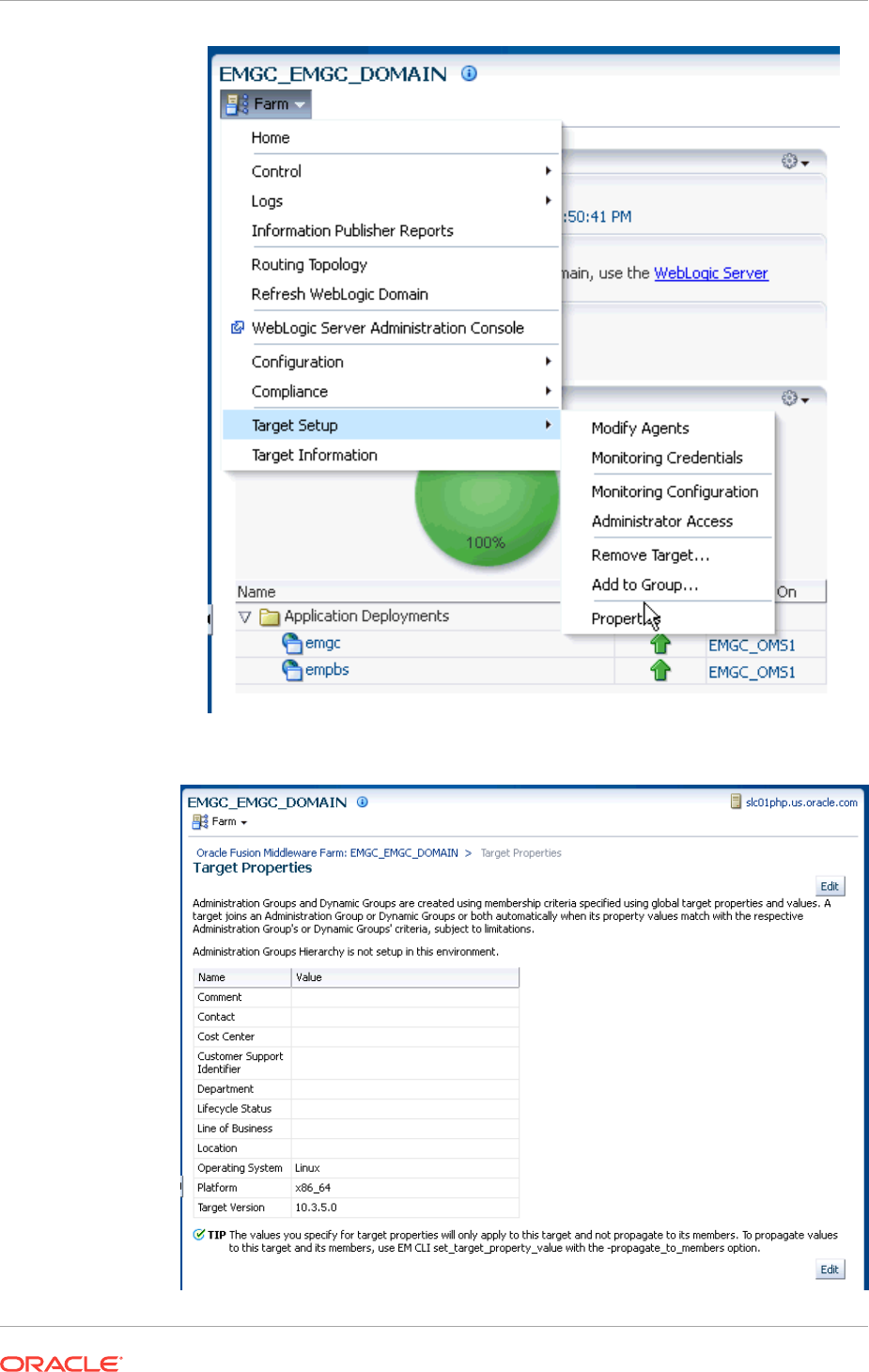Image resolution: width=869 pixels, height=1372 pixels.
Task: Select Home from Farm menu
Action: [x=271, y=138]
